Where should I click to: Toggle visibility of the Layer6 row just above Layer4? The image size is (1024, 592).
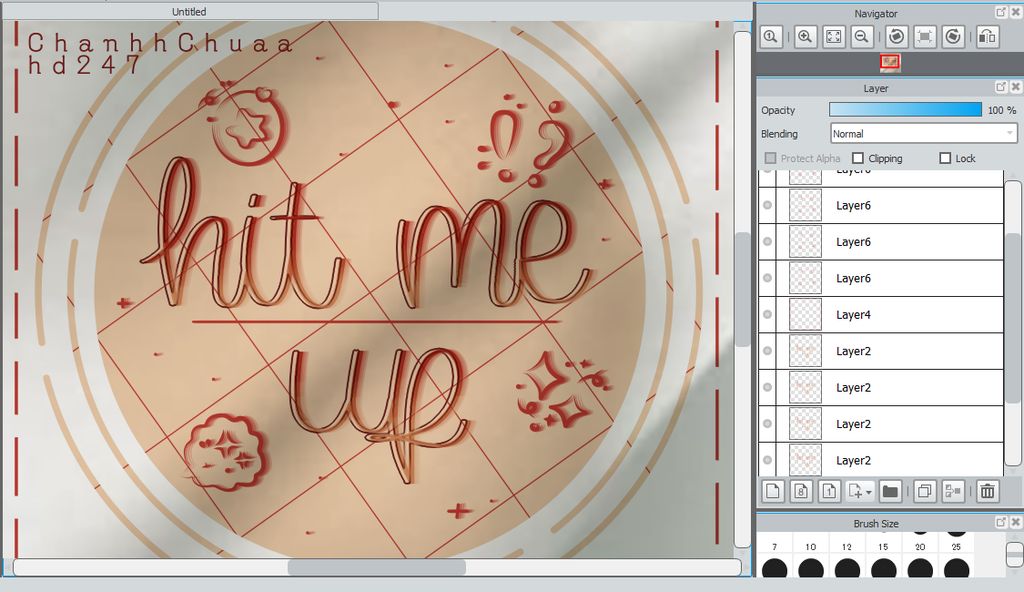tap(767, 278)
